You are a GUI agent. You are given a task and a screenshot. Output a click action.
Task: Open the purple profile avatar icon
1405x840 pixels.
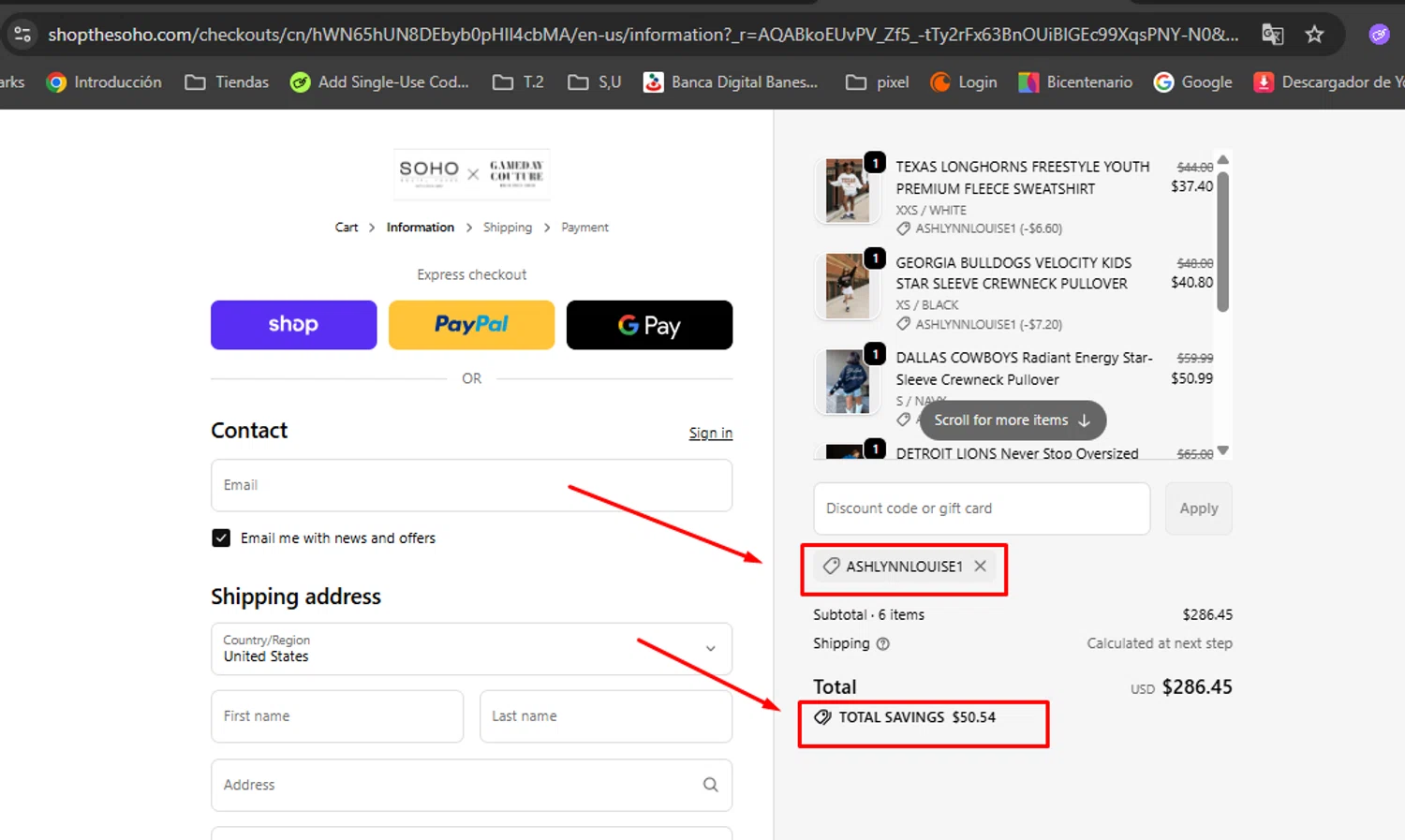(x=1379, y=35)
